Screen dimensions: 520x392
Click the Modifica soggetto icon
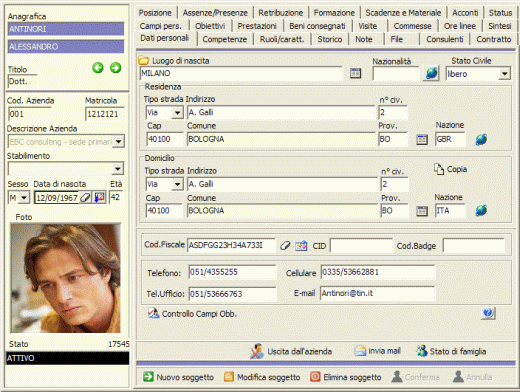click(x=229, y=377)
